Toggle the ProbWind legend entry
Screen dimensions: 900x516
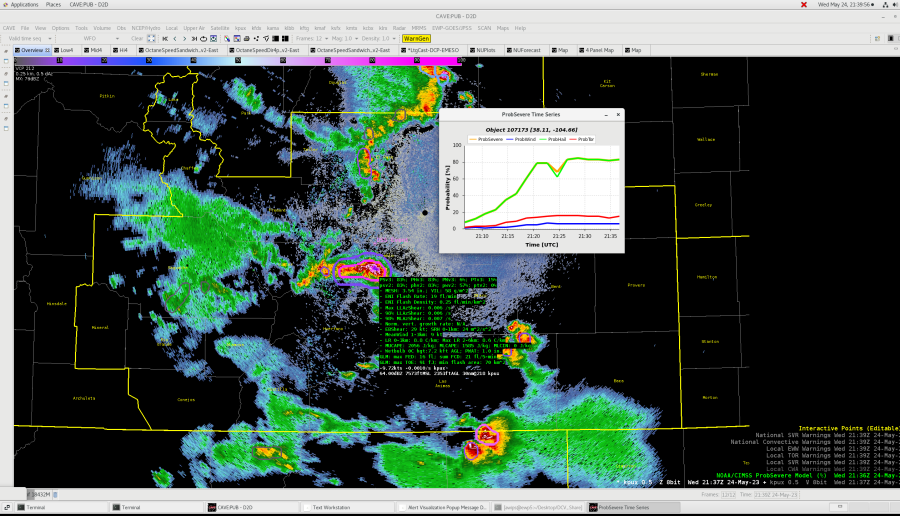click(522, 139)
